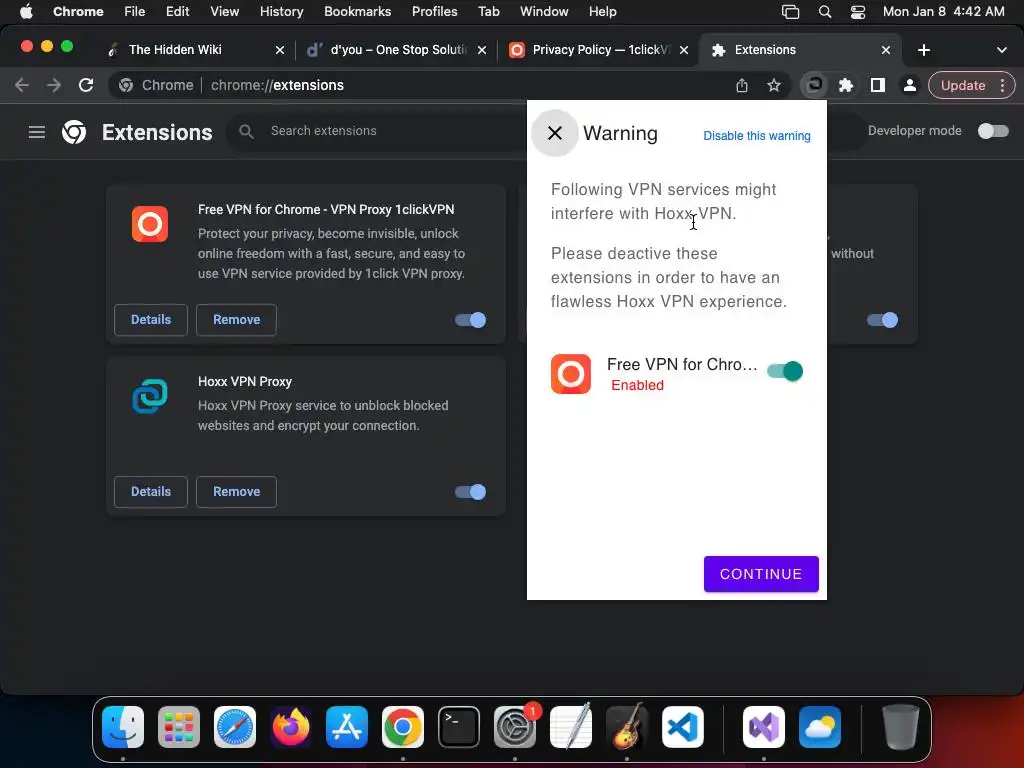Click the Hoxx VPN toolbar extension icon
The image size is (1024, 768).
click(814, 85)
